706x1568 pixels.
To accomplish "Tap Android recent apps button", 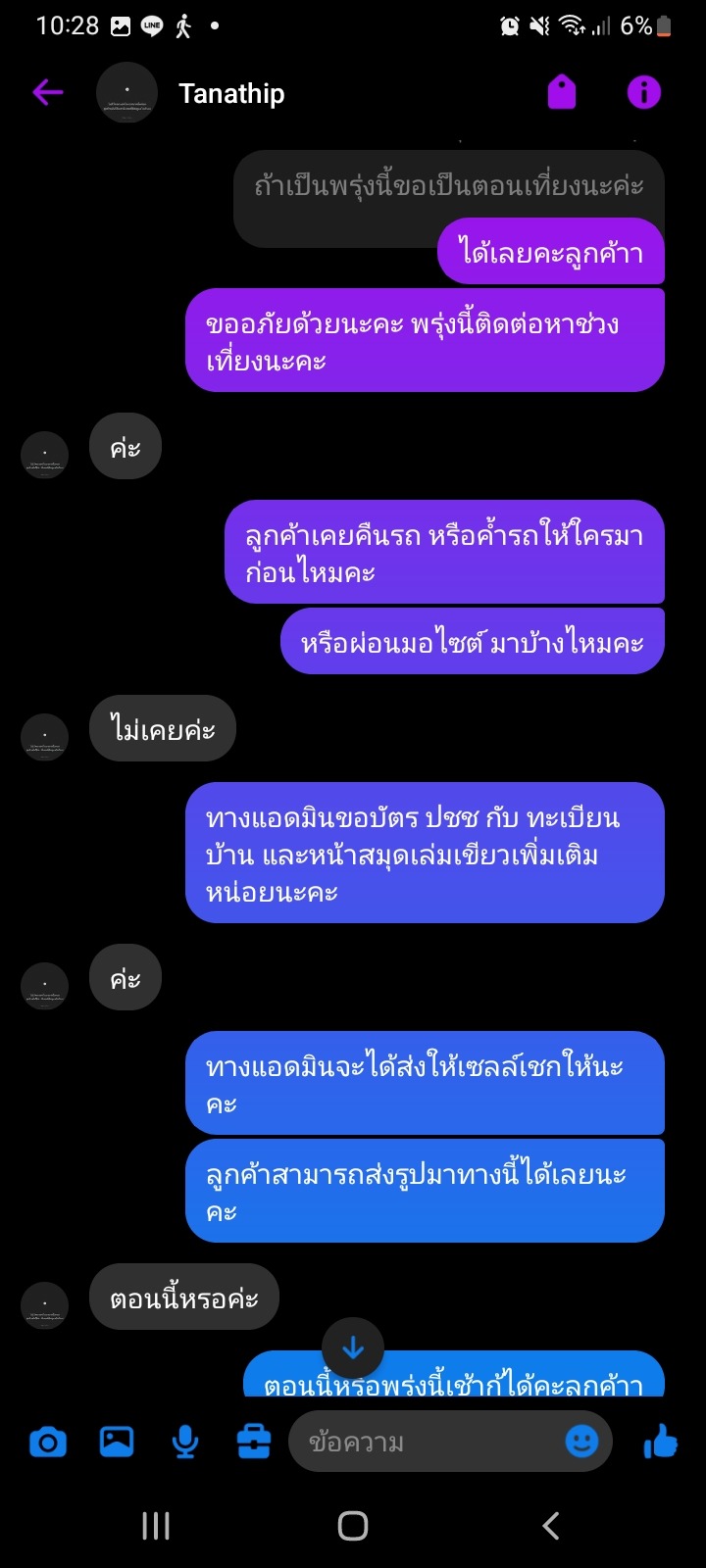I will [156, 1526].
